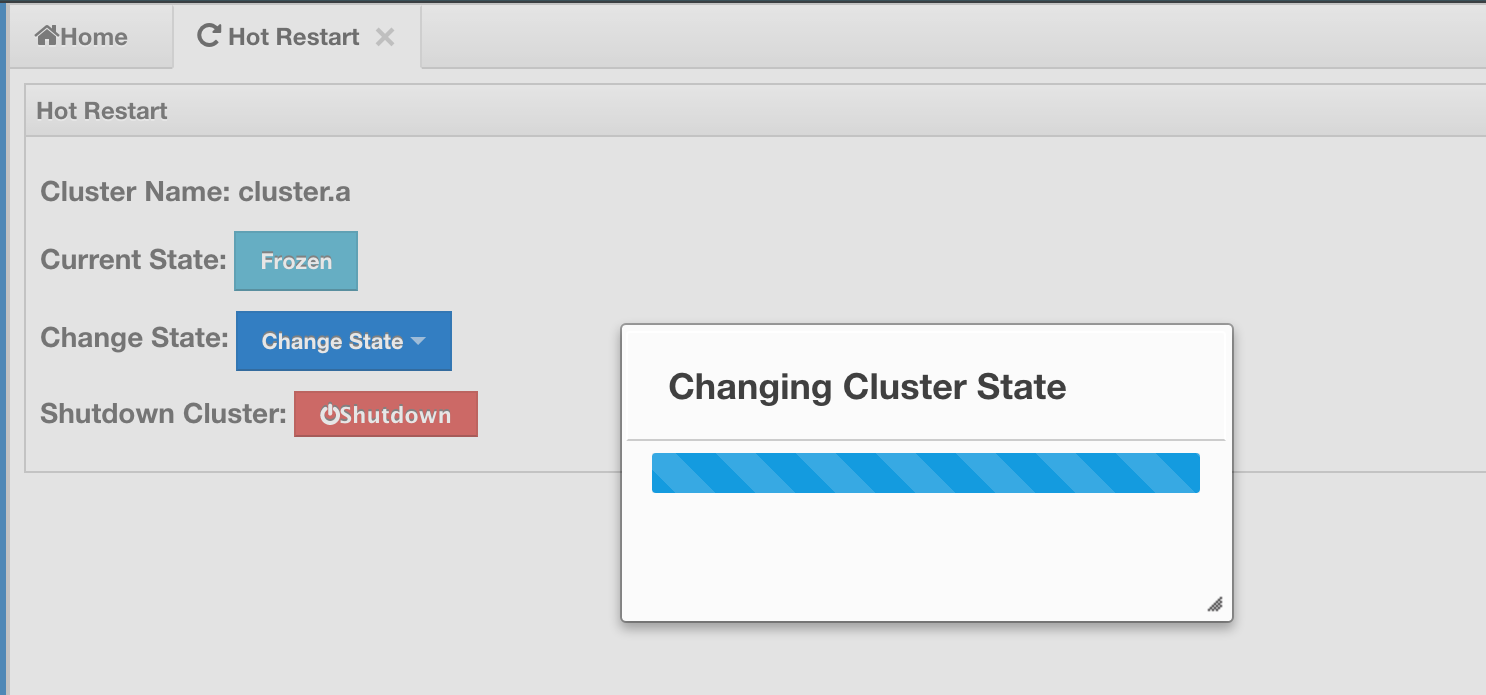Click the Frozen state badge
This screenshot has height=695, width=1486.
(296, 261)
